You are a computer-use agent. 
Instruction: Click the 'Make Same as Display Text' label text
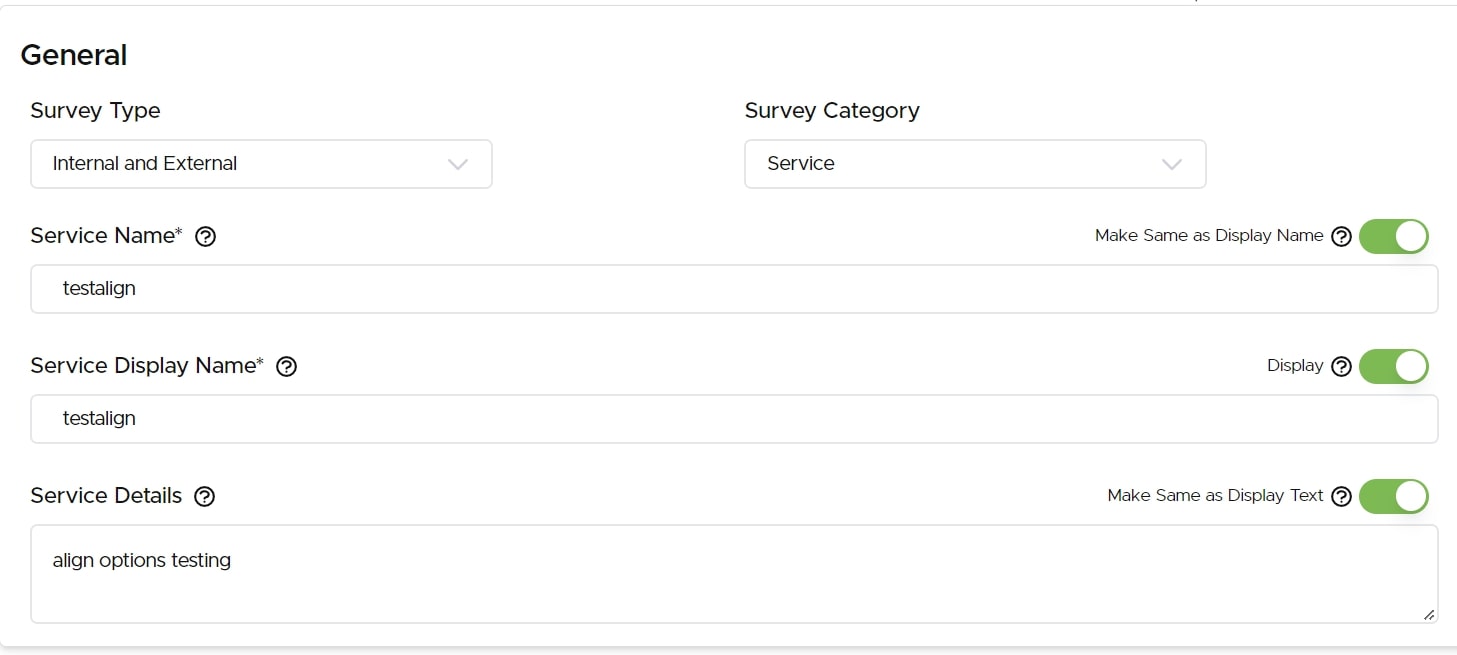click(x=1215, y=496)
